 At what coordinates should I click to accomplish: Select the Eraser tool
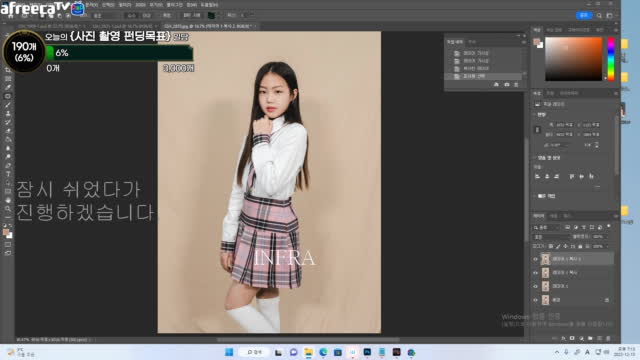coord(8,131)
